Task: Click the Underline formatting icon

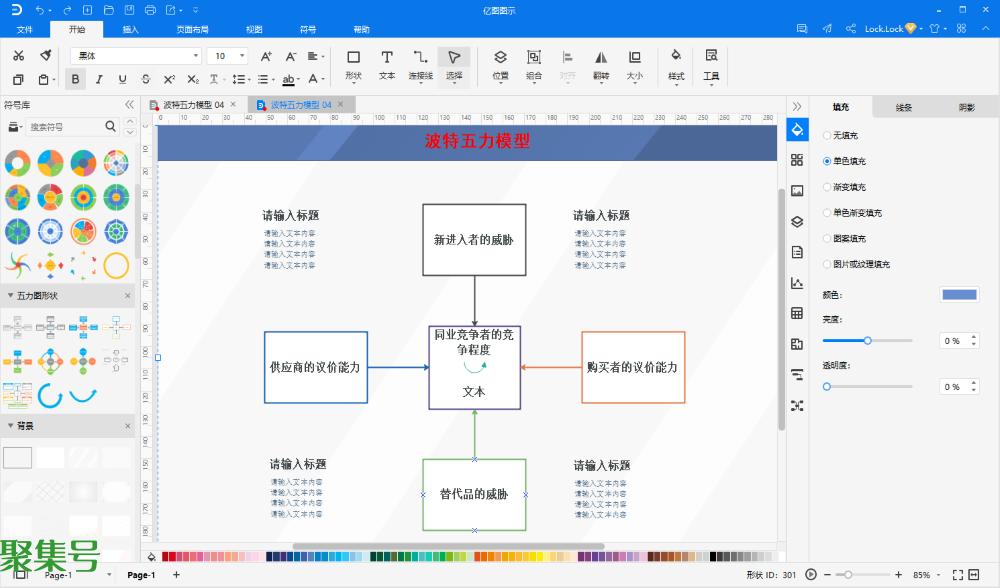Action: point(122,79)
